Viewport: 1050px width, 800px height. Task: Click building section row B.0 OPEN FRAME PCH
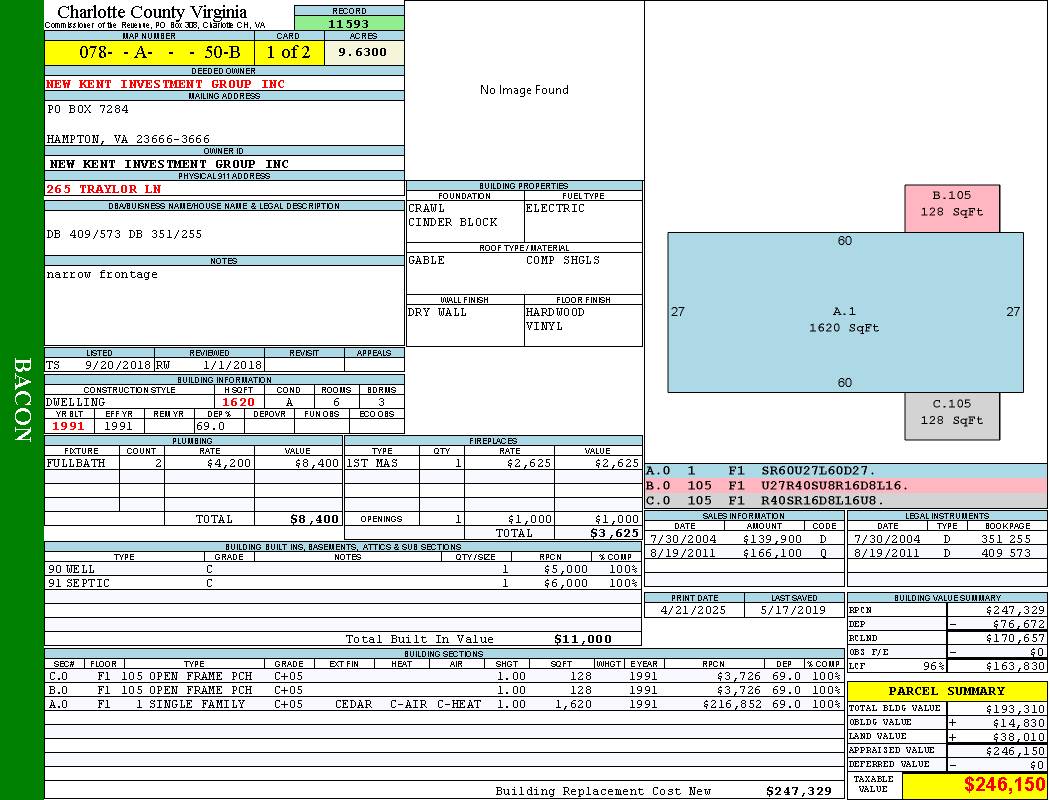444,690
